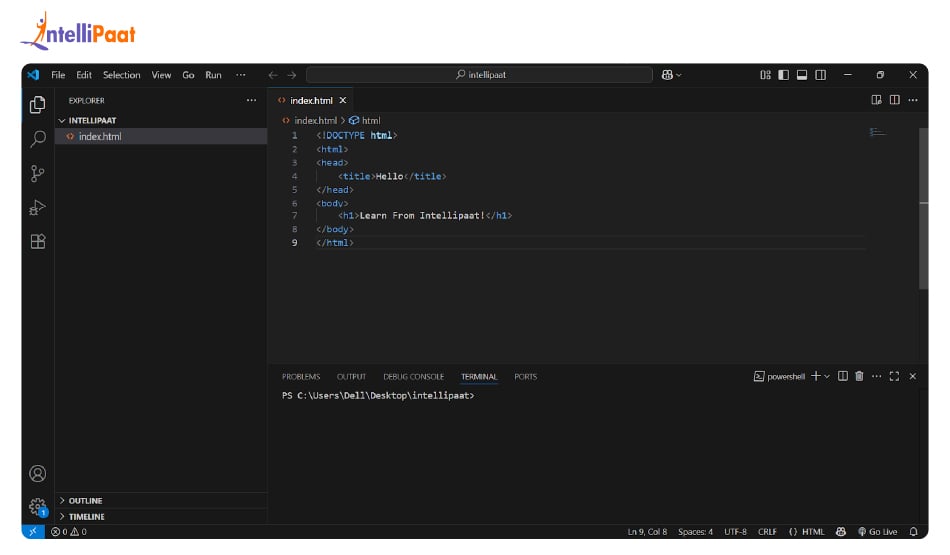The width and height of the screenshot is (950, 555).
Task: Open the Manage gear icon
Action: click(x=38, y=507)
